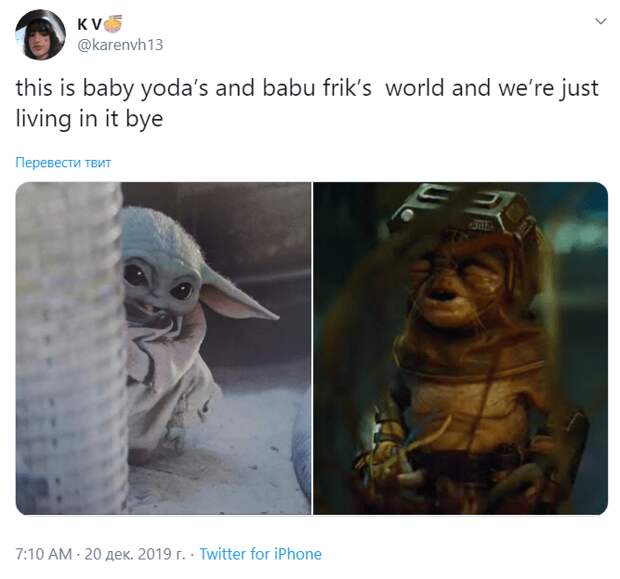Visit the @karenvh13 handle link
620x579 pixels.
pos(120,45)
